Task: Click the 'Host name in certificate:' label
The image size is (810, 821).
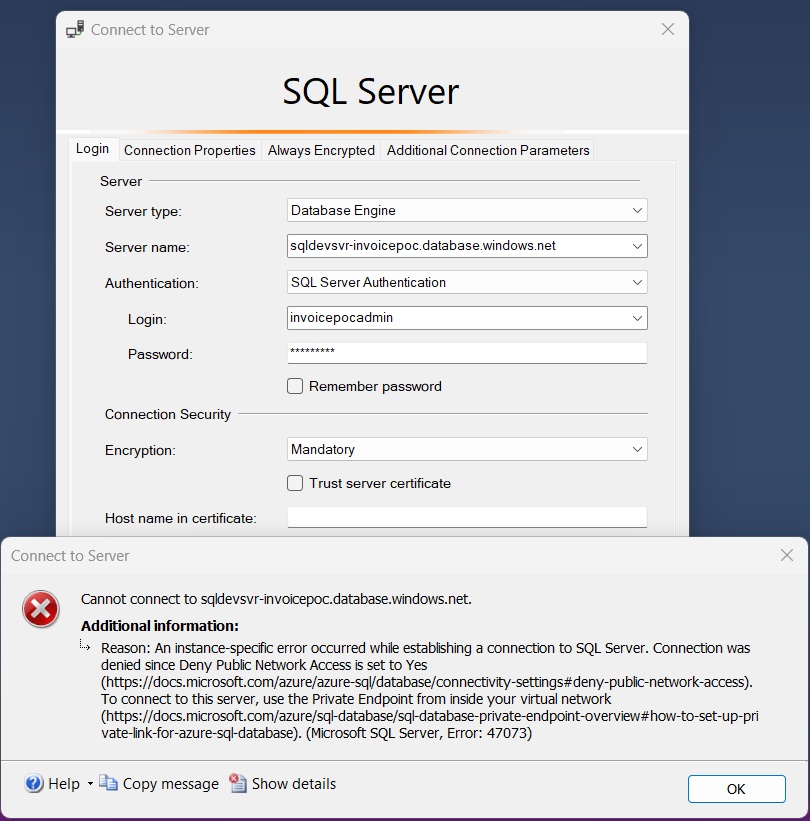Action: (181, 518)
